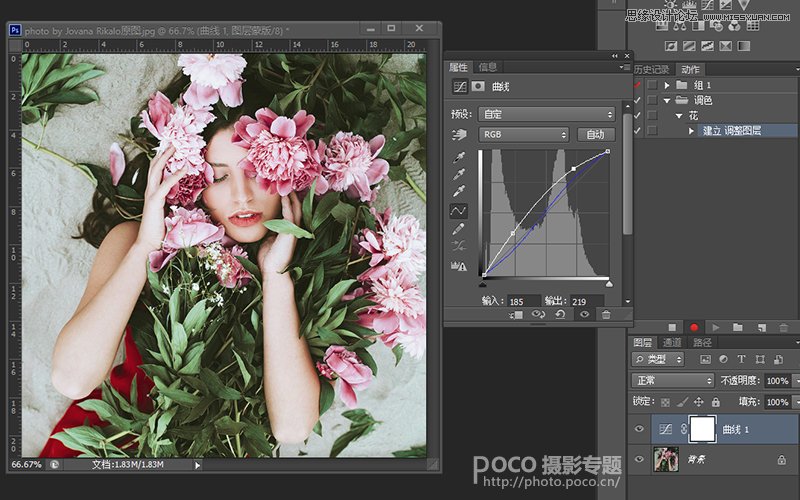Delete the Curves adjustment layer
The image size is (800, 500).
click(606, 315)
